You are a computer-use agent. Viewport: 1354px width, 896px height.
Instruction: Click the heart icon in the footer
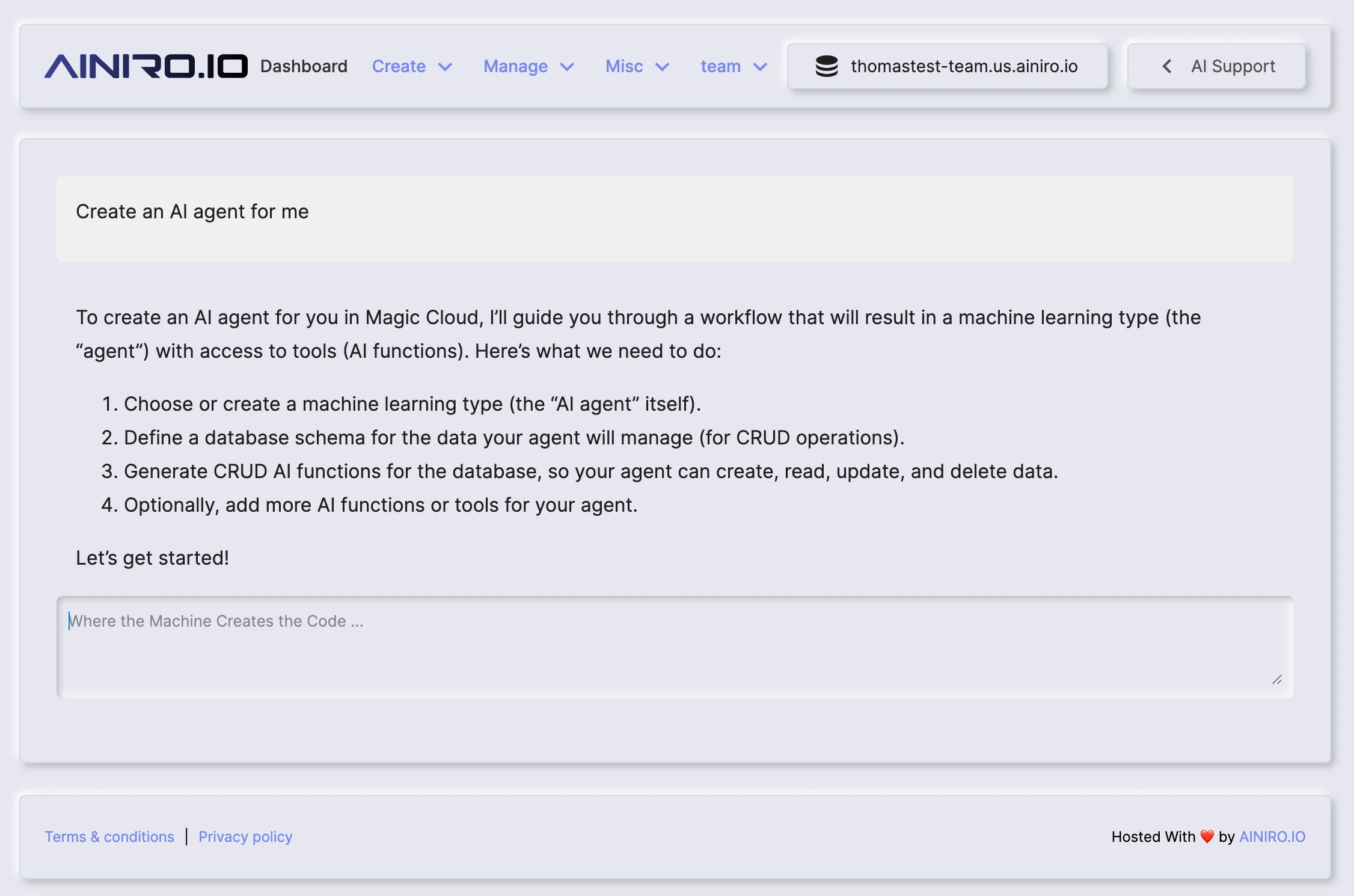pos(1206,836)
